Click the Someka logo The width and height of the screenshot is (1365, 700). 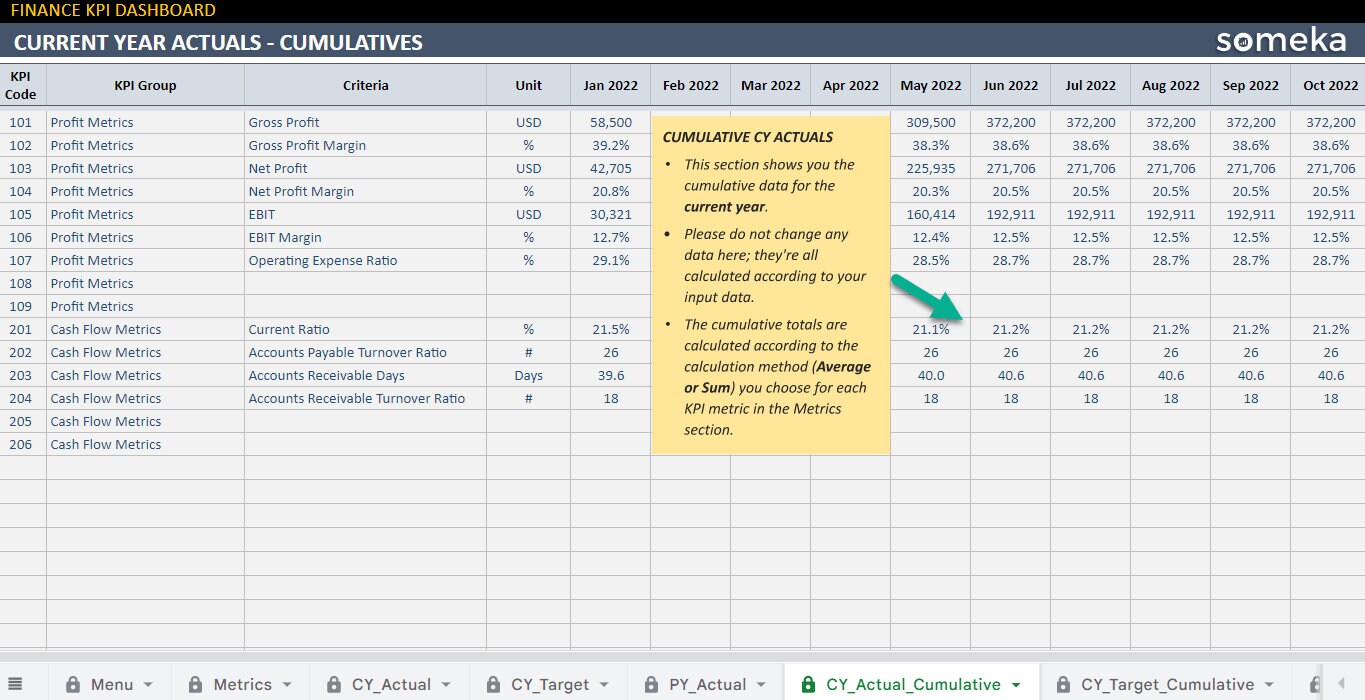pos(1281,41)
